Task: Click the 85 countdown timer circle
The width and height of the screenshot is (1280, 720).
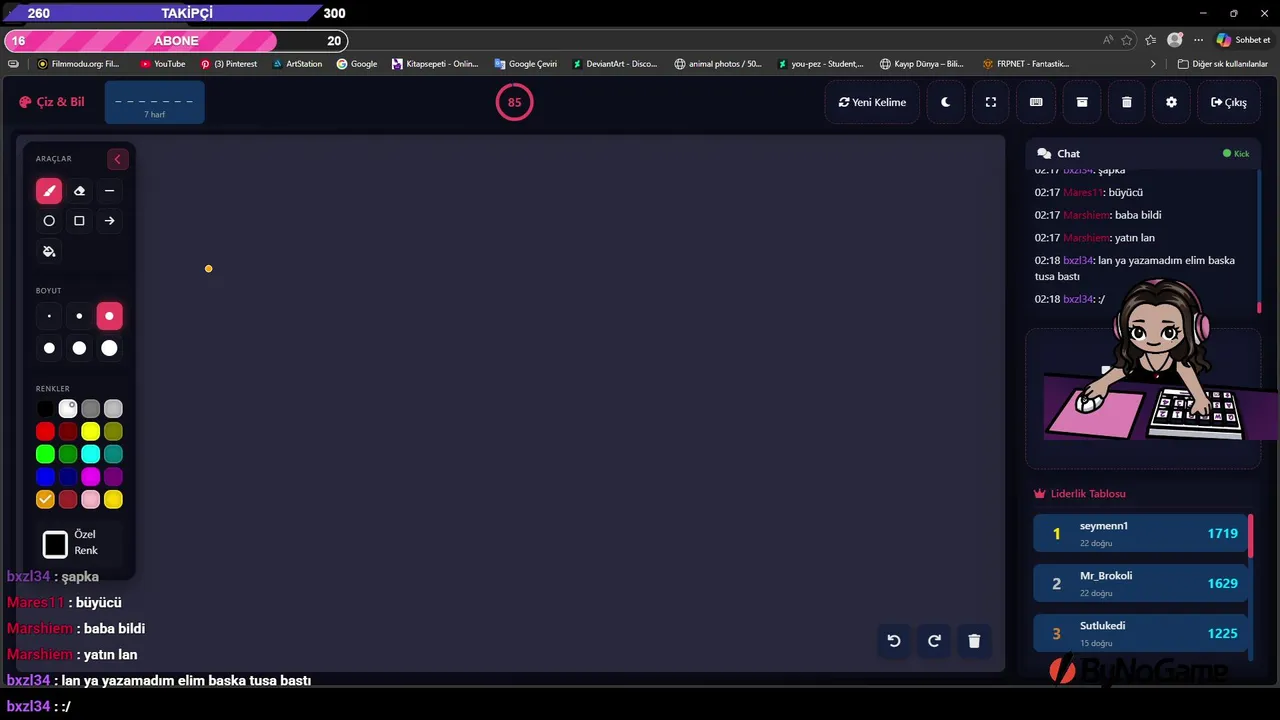Action: tap(514, 102)
